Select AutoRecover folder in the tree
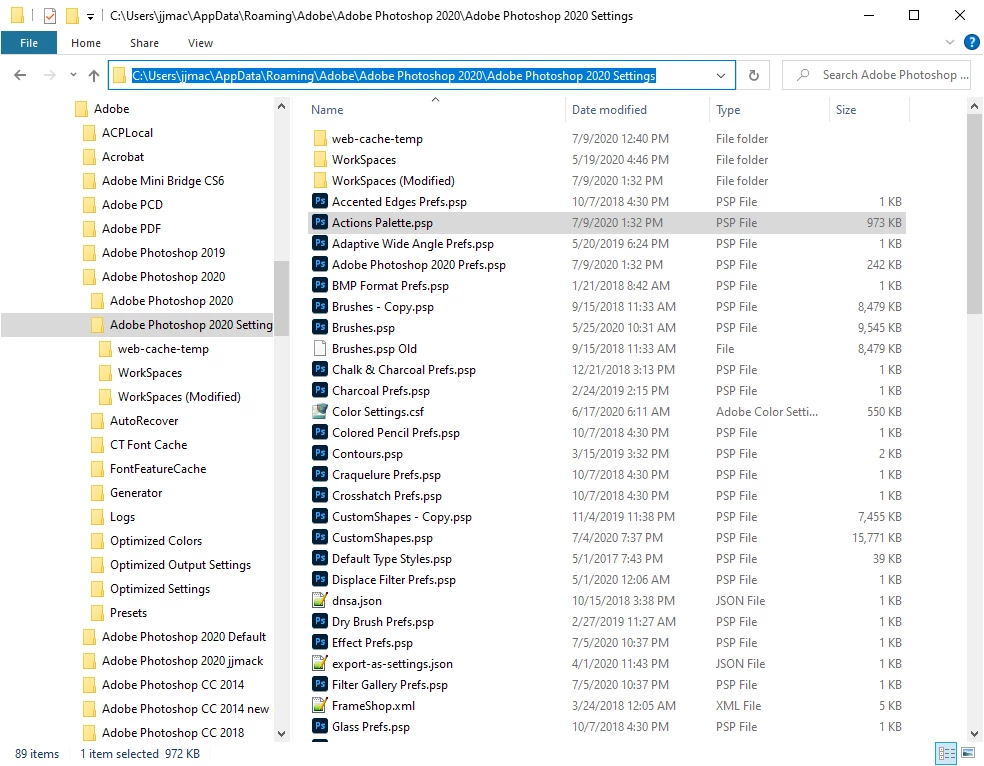 (x=144, y=420)
